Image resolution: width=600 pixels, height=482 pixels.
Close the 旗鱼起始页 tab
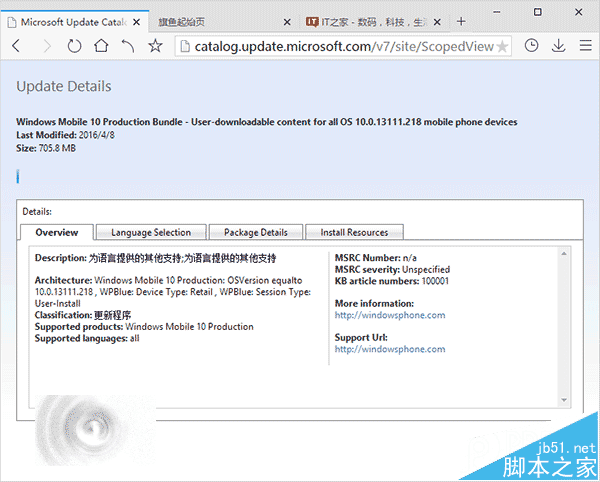pyautogui.click(x=287, y=22)
